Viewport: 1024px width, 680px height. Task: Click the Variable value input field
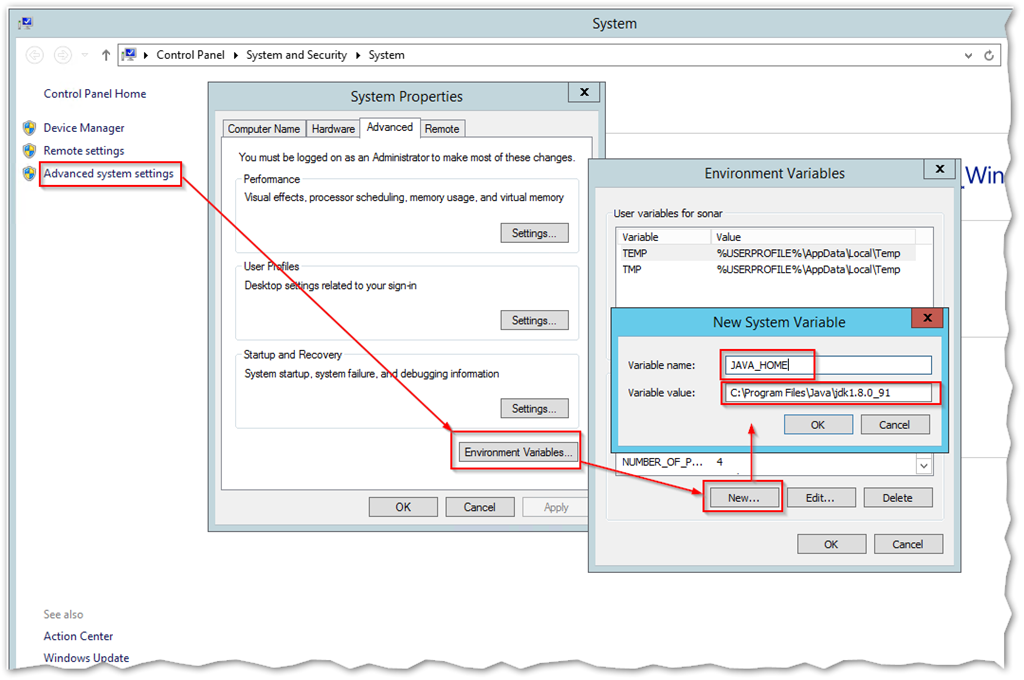click(x=828, y=393)
